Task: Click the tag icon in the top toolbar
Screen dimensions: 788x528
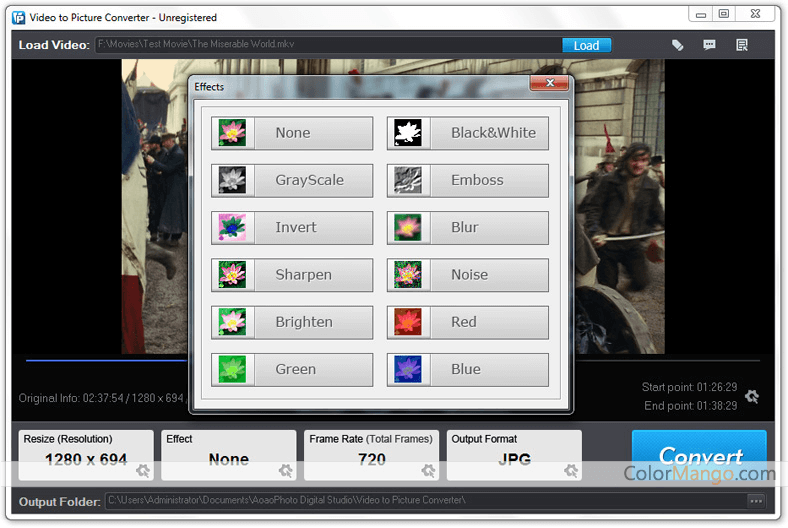Action: pos(677,45)
